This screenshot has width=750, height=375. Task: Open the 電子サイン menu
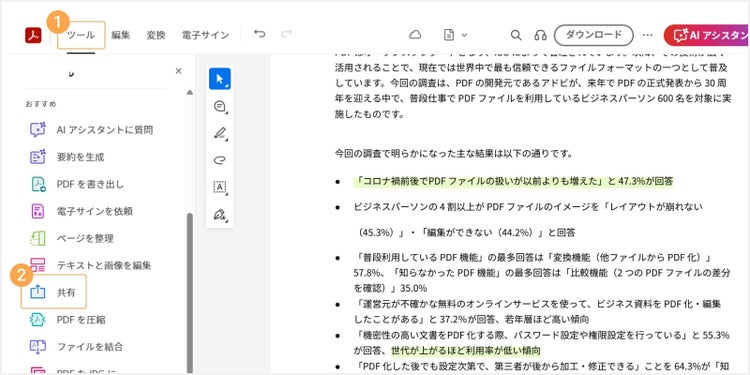point(205,35)
